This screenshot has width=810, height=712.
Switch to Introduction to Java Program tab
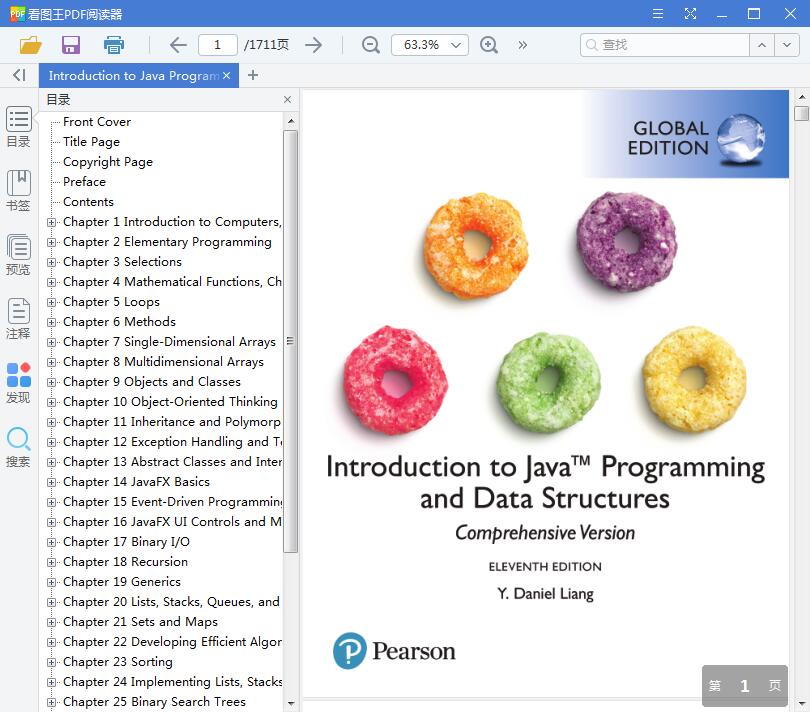coord(133,75)
